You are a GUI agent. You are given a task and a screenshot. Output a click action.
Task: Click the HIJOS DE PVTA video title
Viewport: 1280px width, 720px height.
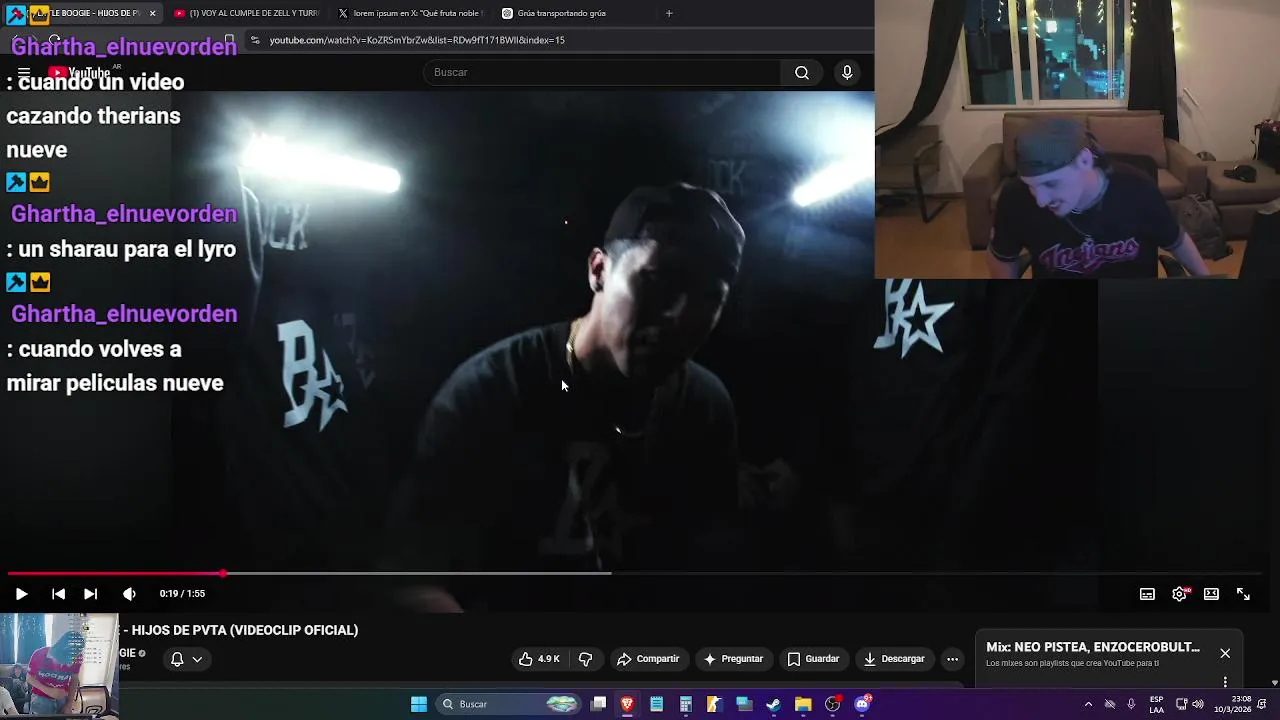[x=245, y=630]
